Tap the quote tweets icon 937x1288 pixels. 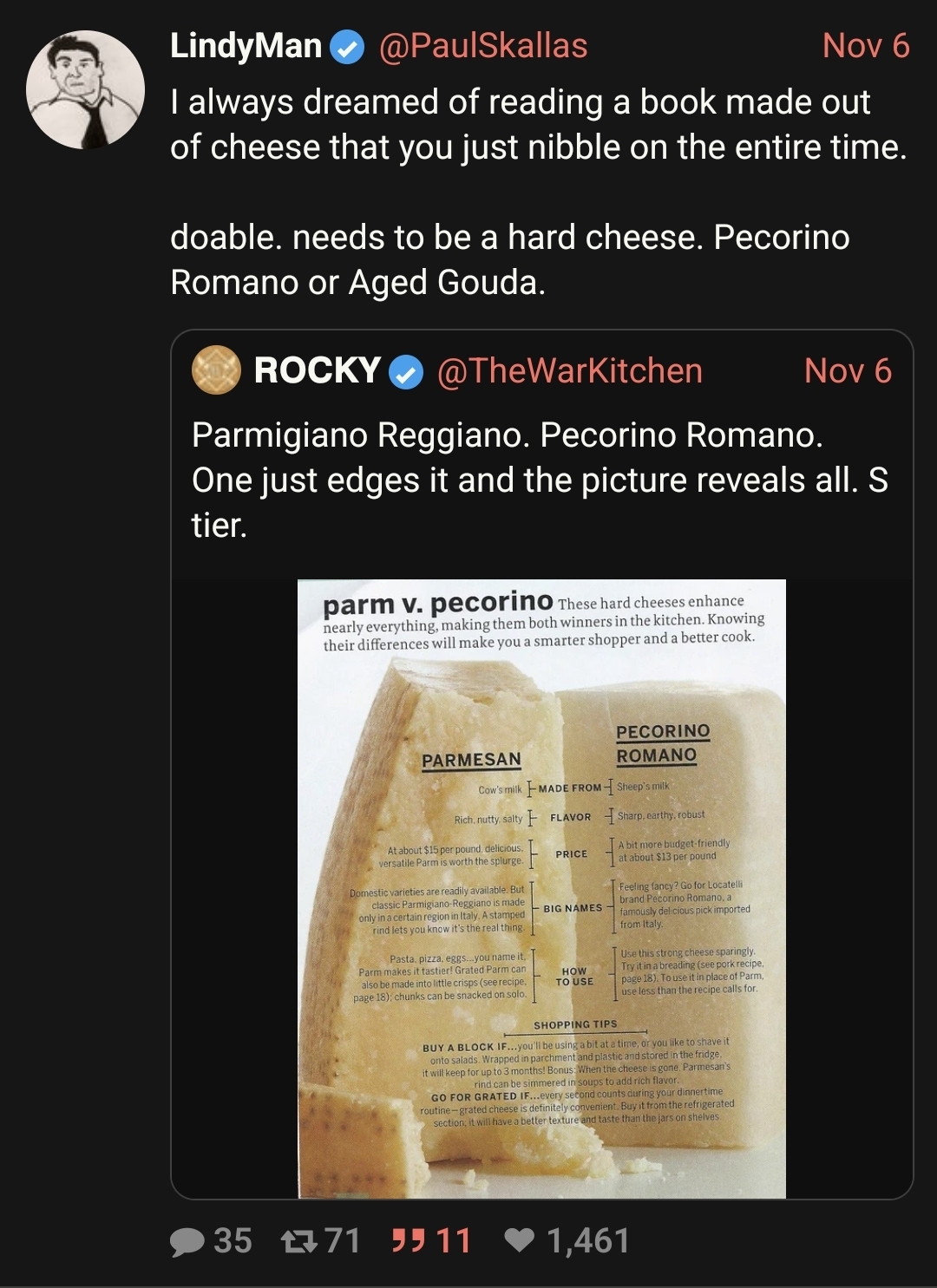tap(408, 1240)
